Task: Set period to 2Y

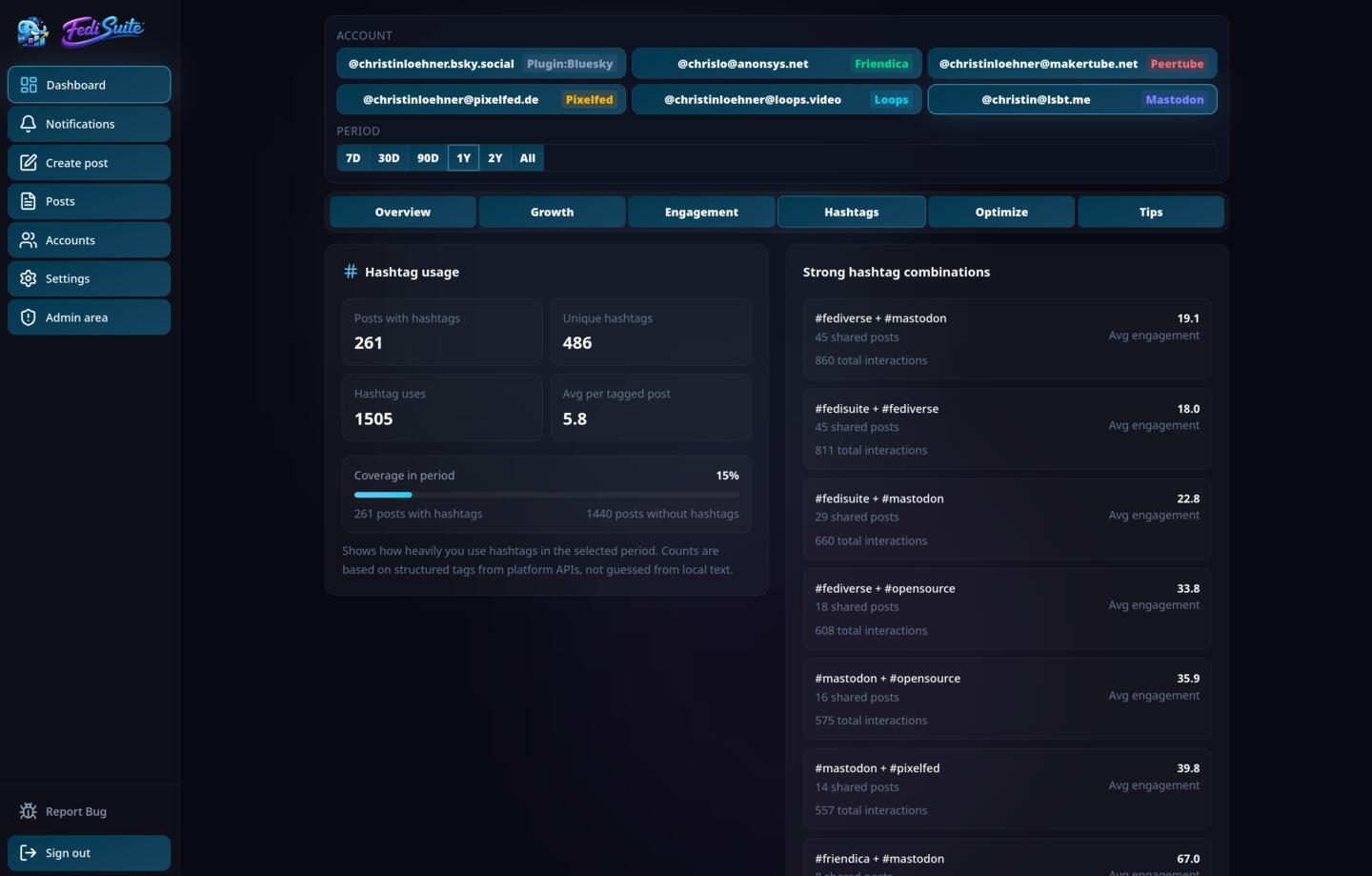Action: pos(495,158)
